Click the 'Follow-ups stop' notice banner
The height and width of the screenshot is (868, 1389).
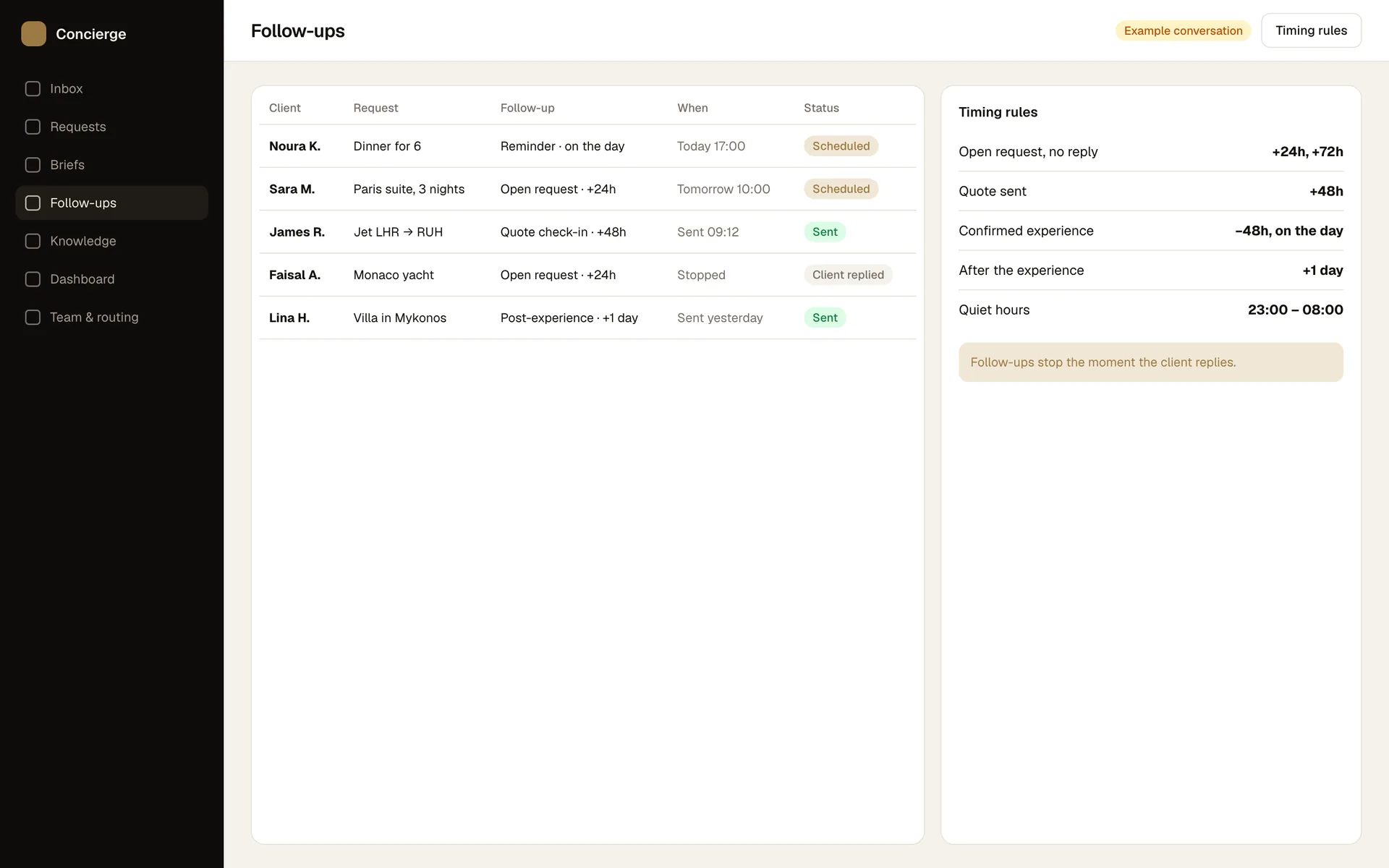point(1150,362)
